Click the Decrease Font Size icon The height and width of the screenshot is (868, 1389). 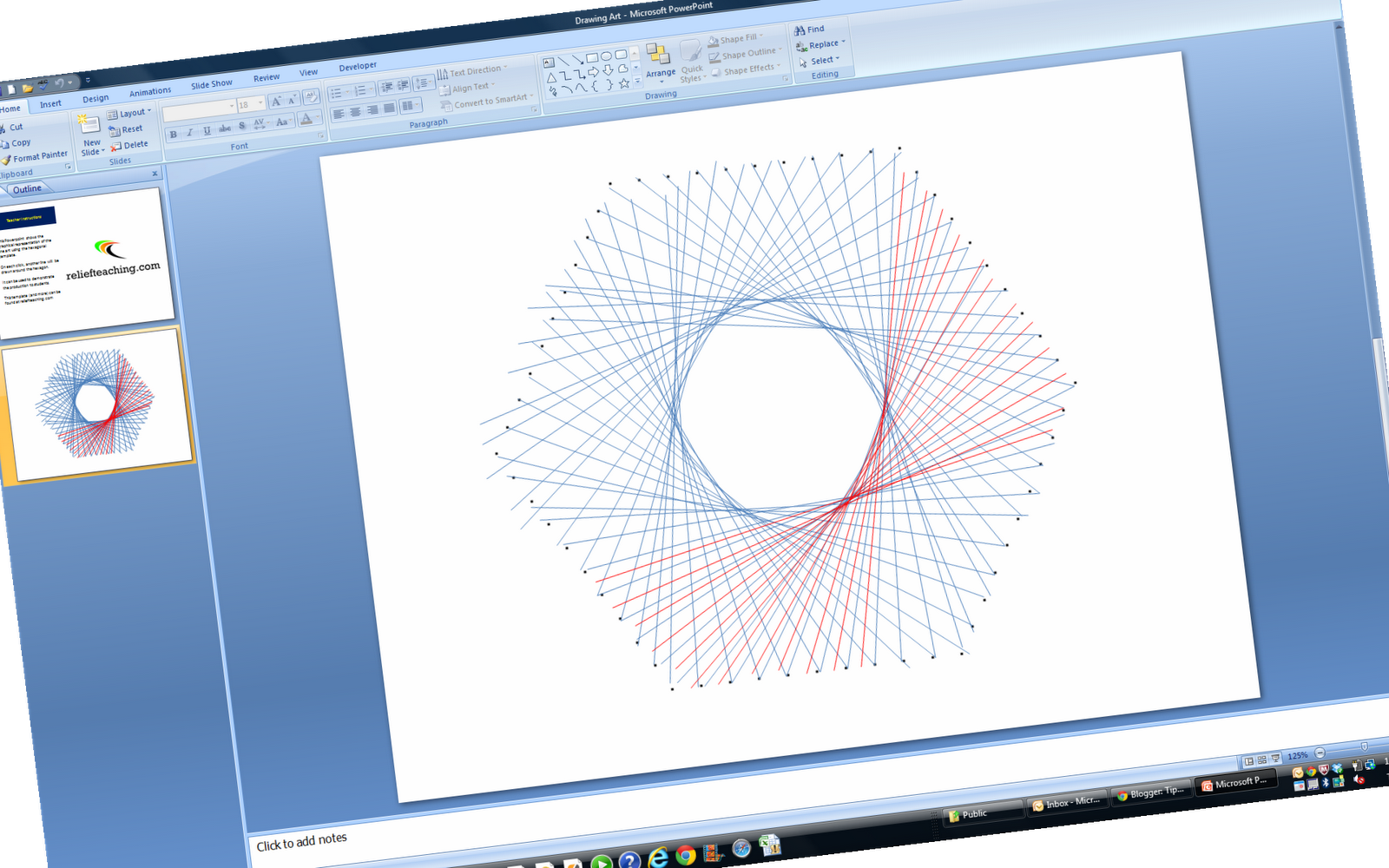pyautogui.click(x=293, y=100)
